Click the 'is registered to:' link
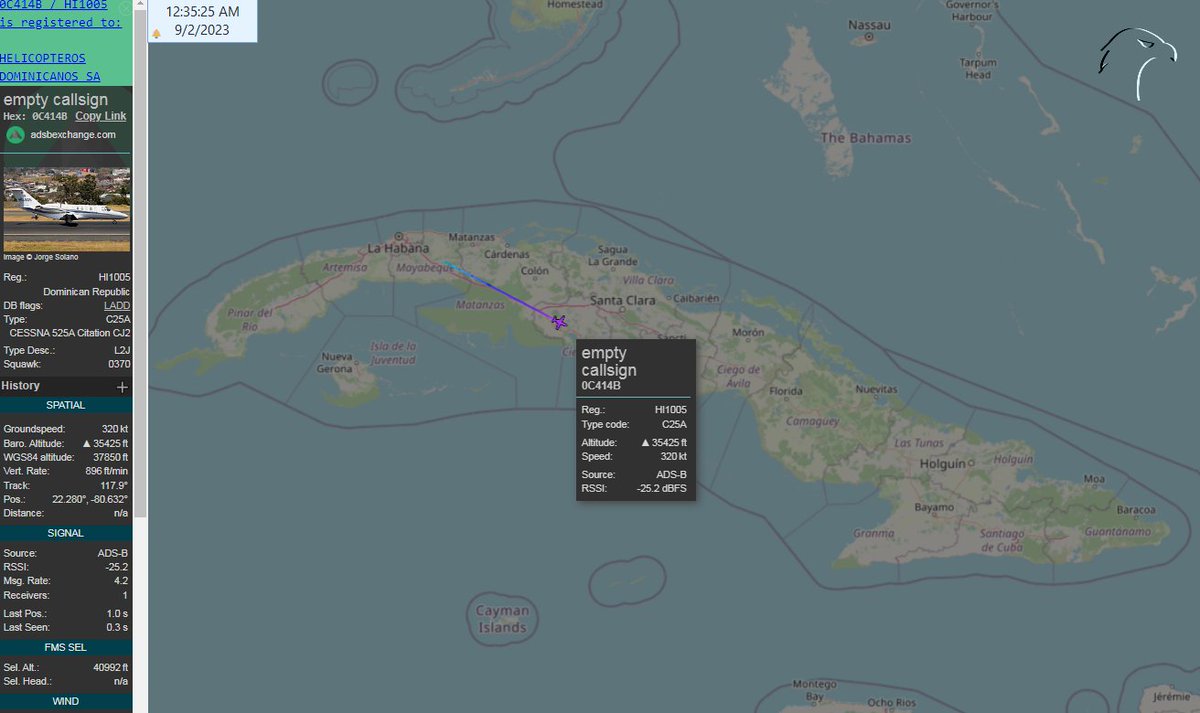1200x713 pixels. click(x=59, y=22)
